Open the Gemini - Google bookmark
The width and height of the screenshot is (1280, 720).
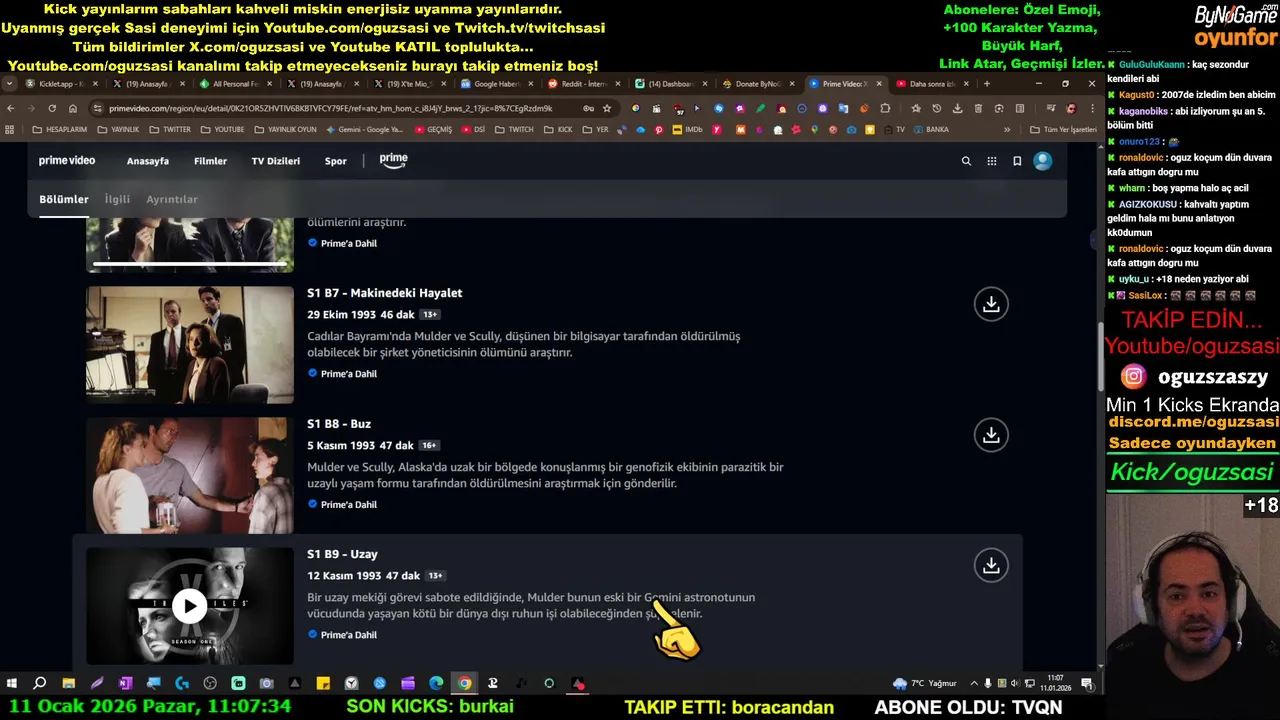364,129
